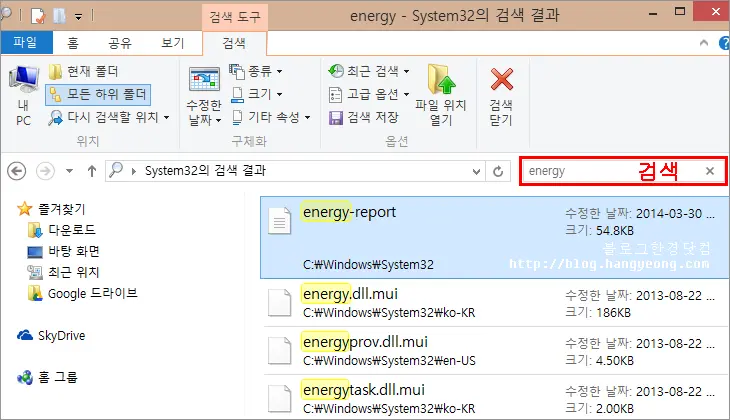Click the new folder icon in quick access toolbar

coord(59,16)
